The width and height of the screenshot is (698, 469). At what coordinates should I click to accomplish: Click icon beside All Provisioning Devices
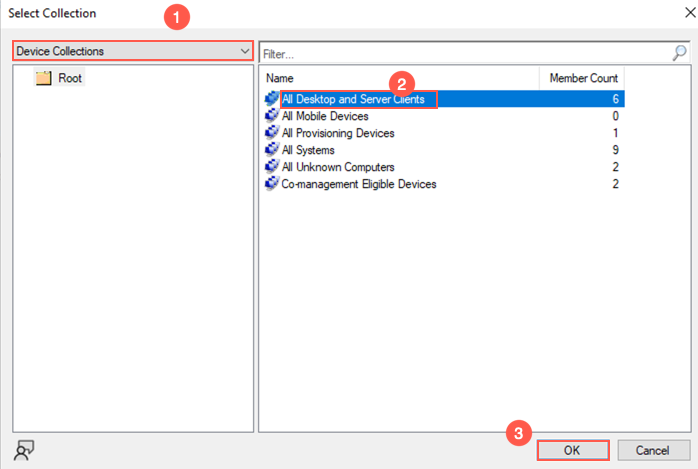[272, 133]
